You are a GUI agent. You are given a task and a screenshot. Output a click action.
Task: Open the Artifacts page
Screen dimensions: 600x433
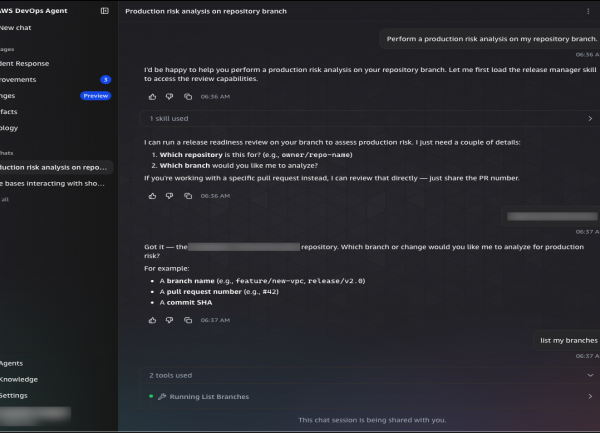click(x=9, y=112)
